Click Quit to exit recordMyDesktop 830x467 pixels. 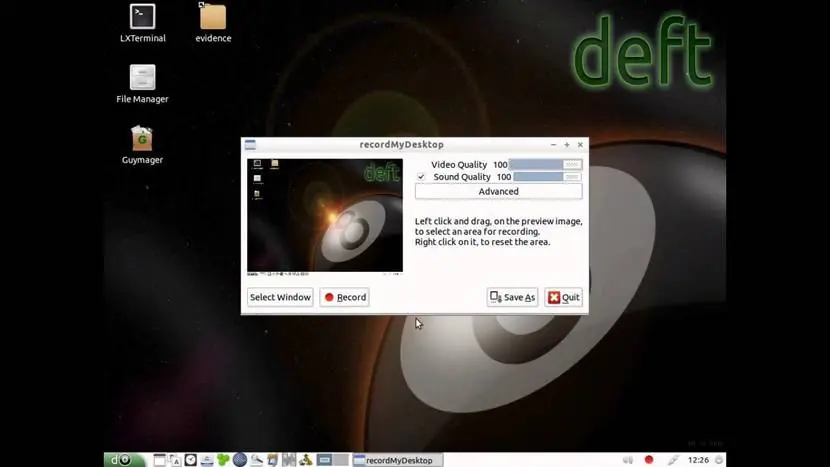[564, 297]
